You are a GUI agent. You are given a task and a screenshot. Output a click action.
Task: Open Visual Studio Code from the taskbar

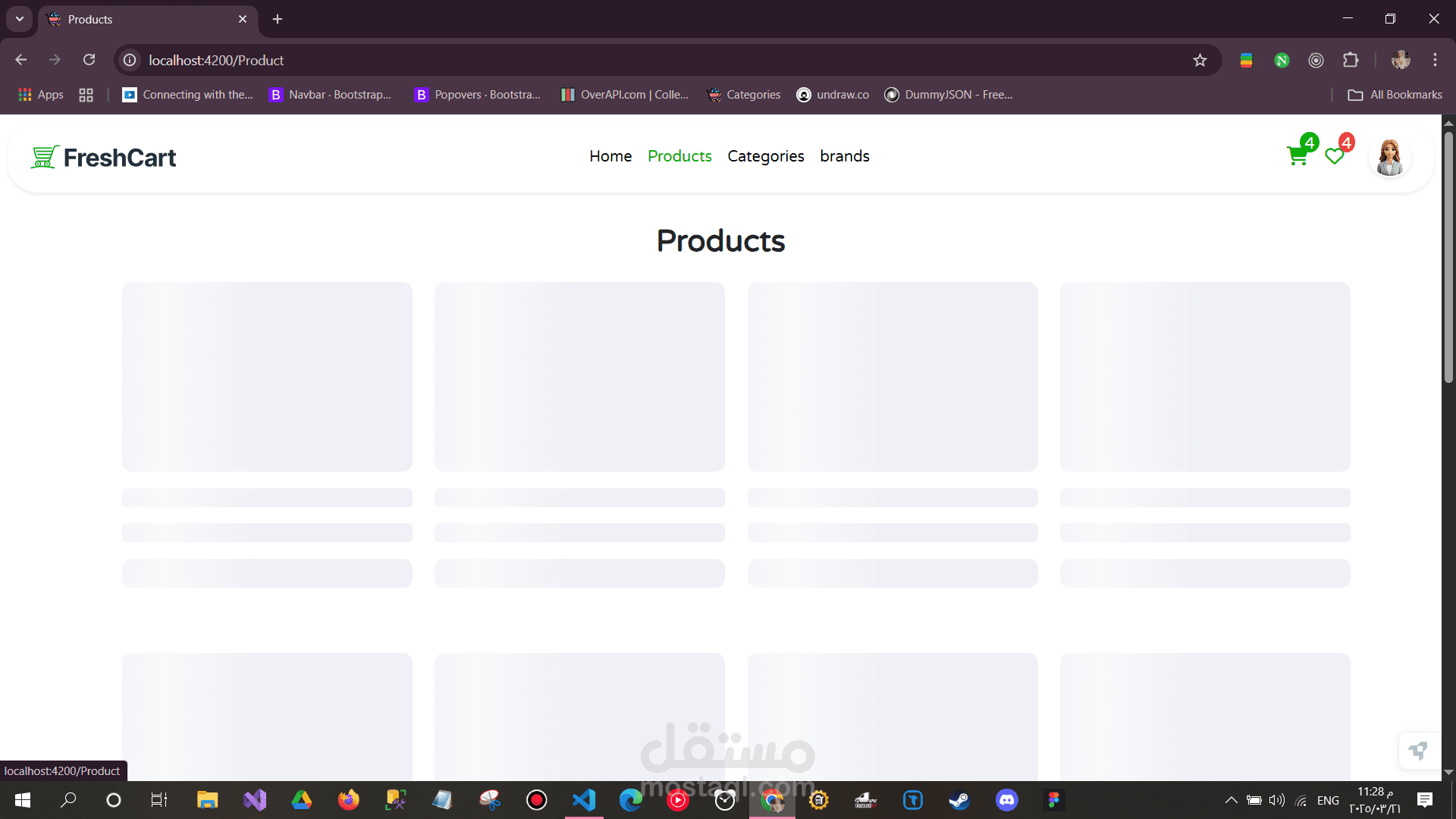point(584,800)
